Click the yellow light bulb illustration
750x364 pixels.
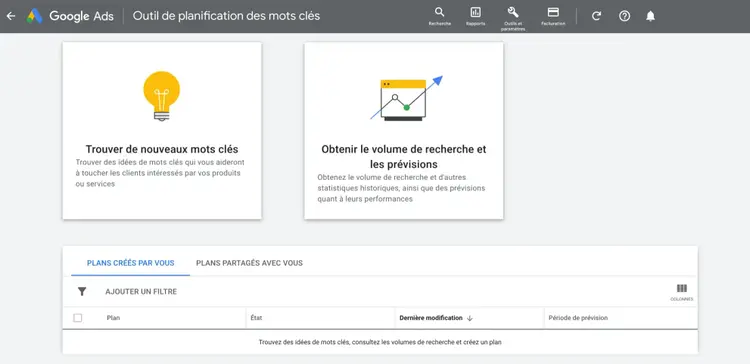[162, 96]
